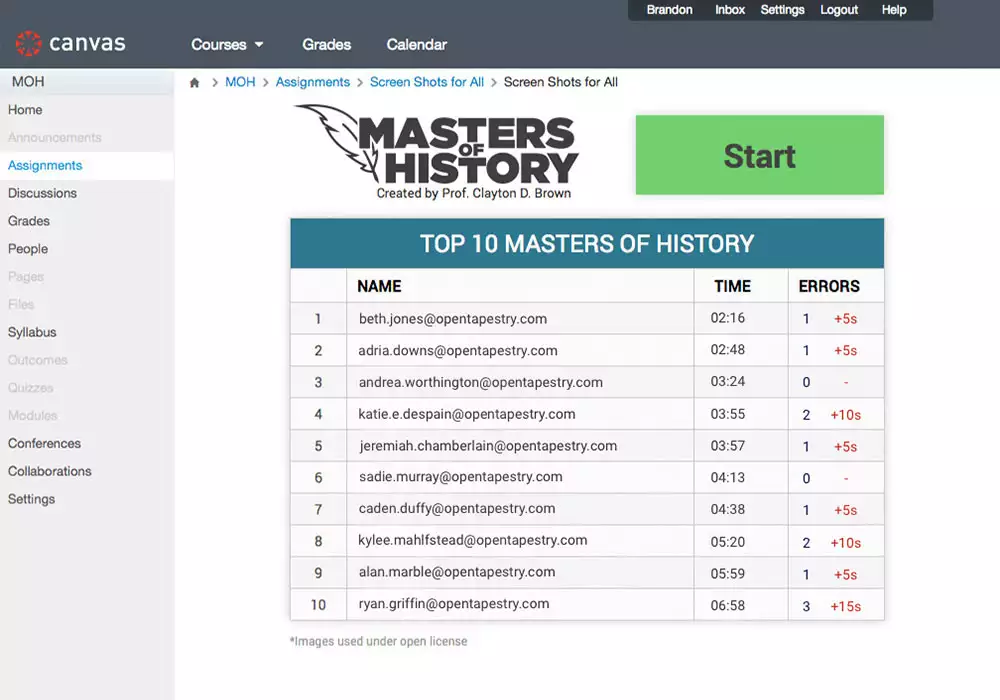1000x700 pixels.
Task: Click the 06:58 time cell
Action: [728, 606]
